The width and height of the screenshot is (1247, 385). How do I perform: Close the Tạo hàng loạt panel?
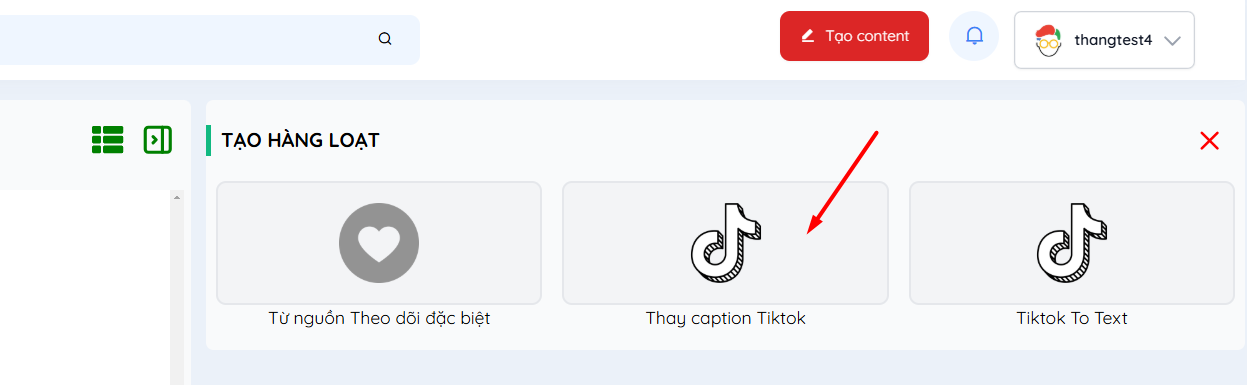1209,141
